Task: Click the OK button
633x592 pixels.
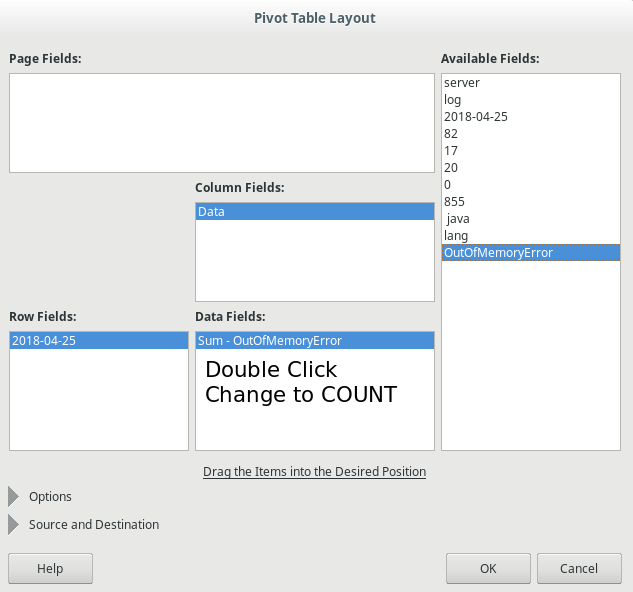Action: coord(488,568)
